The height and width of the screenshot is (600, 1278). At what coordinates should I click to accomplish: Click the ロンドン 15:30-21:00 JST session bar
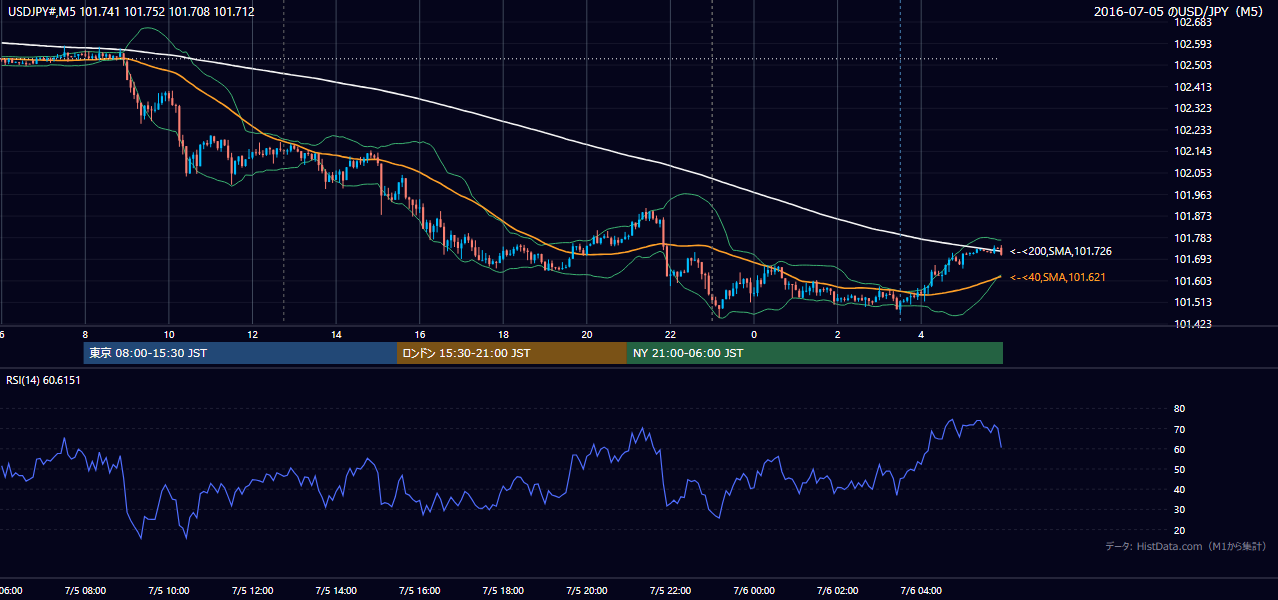click(x=512, y=353)
